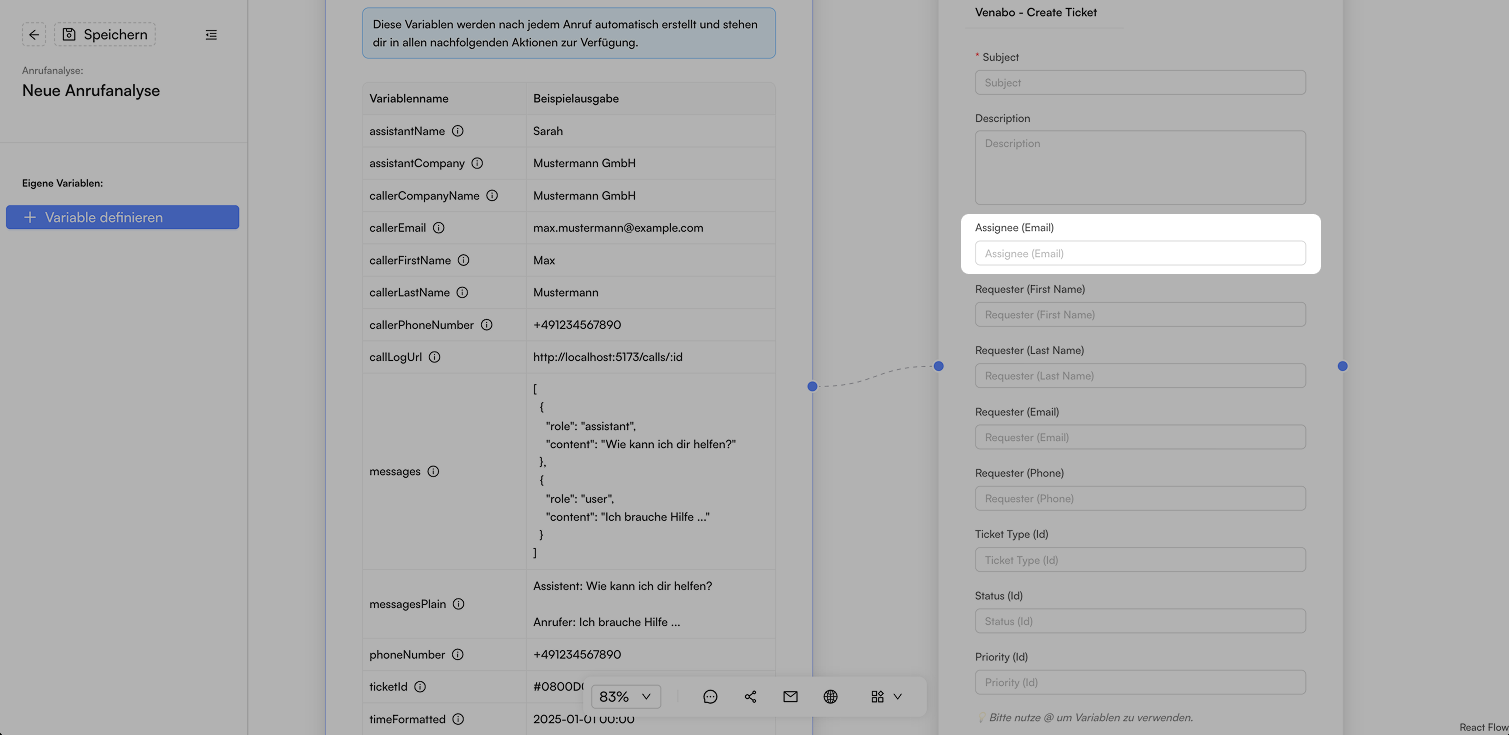Open the React Flow attribution link
Viewport: 1509px width, 735px height.
(1482, 727)
